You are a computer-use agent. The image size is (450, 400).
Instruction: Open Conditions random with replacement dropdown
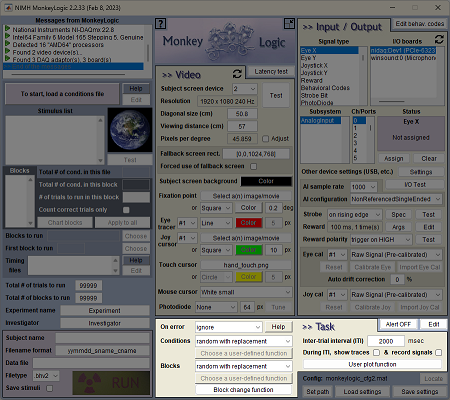coord(244,341)
